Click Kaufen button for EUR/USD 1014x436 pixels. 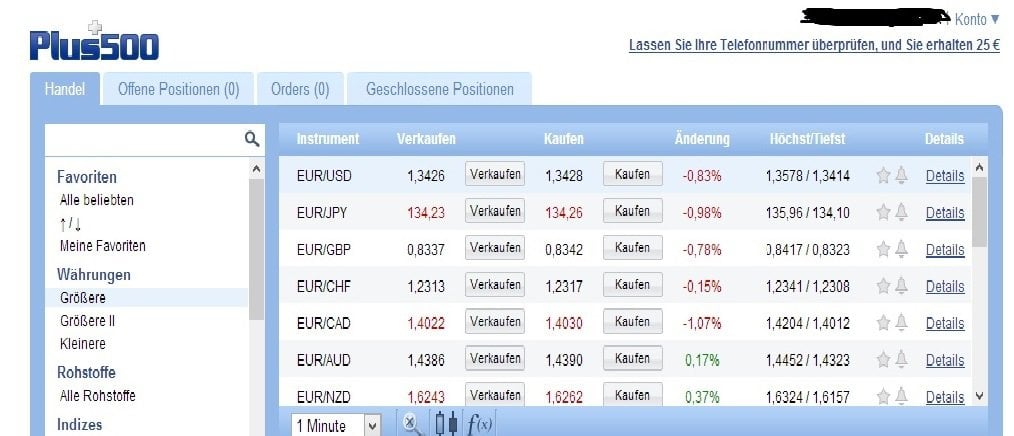[x=632, y=175]
